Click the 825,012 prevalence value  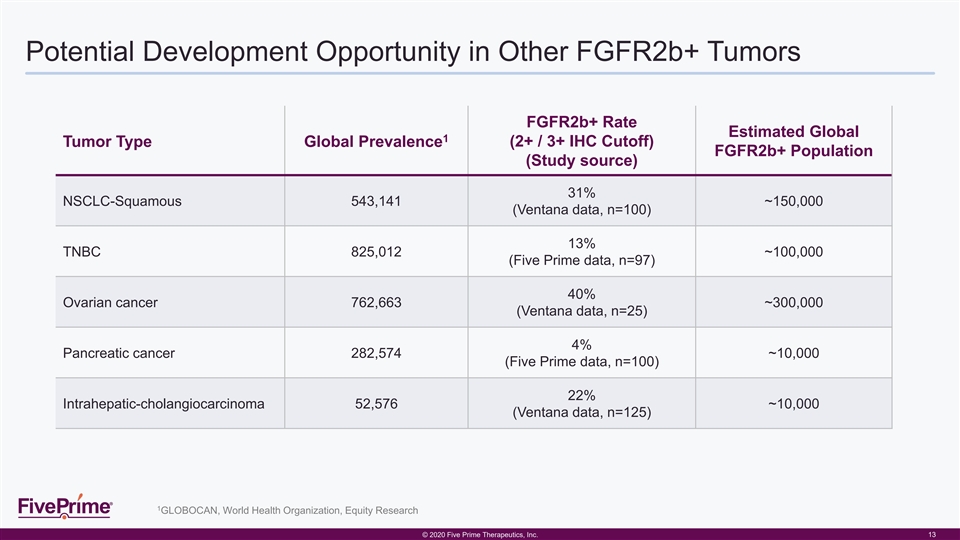pos(371,252)
